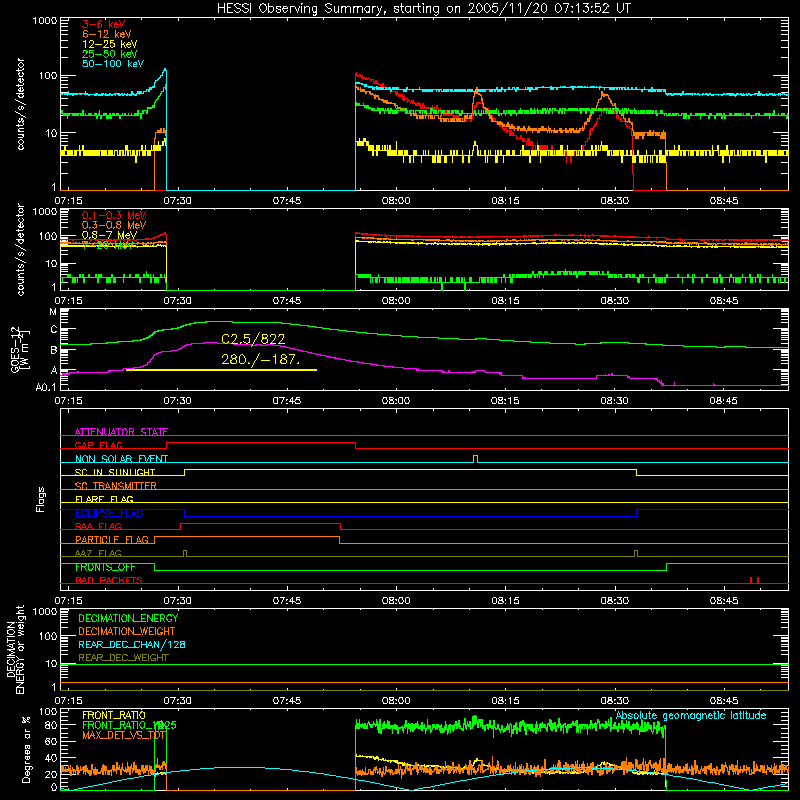800x800 pixels.
Task: Click the FRONT_RATIO_1225 legend label
Action: (x=129, y=725)
